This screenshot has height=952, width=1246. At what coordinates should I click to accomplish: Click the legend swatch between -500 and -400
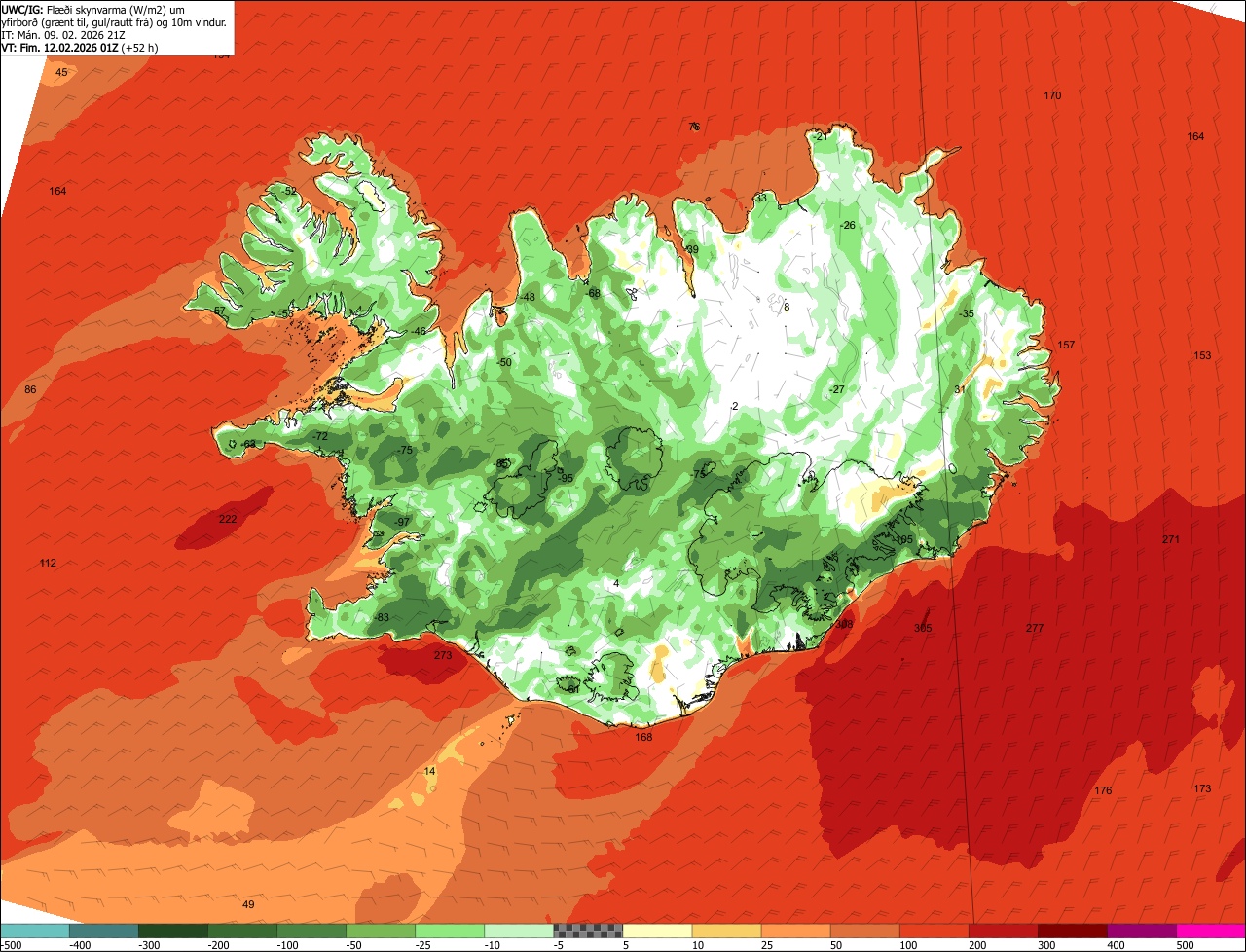(35, 931)
